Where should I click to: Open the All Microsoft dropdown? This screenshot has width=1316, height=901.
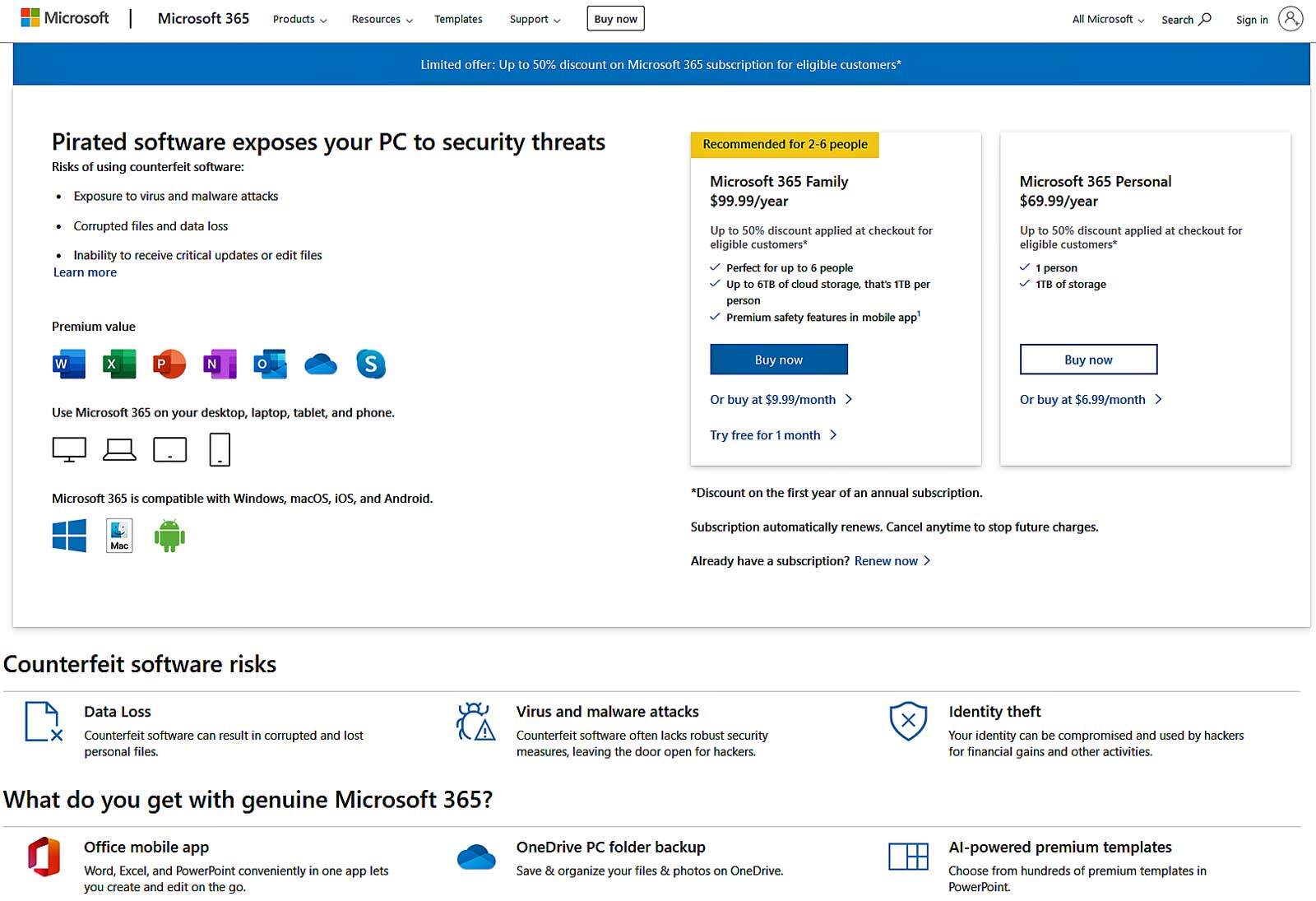[1108, 19]
